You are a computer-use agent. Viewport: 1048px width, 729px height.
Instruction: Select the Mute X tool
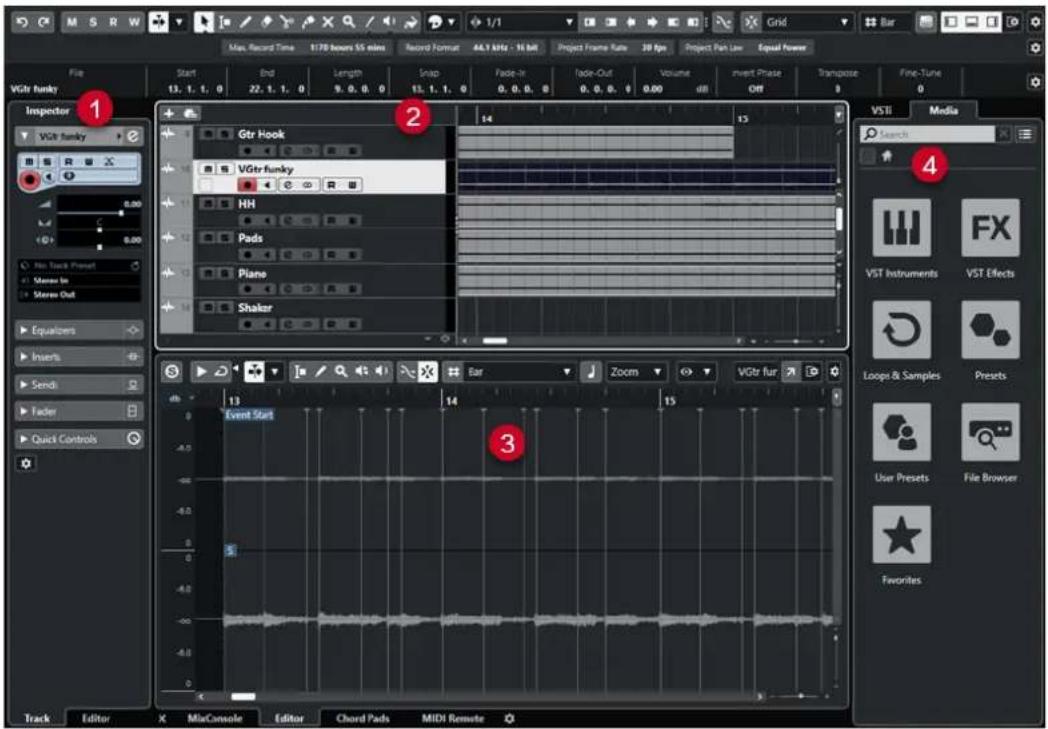[328, 22]
